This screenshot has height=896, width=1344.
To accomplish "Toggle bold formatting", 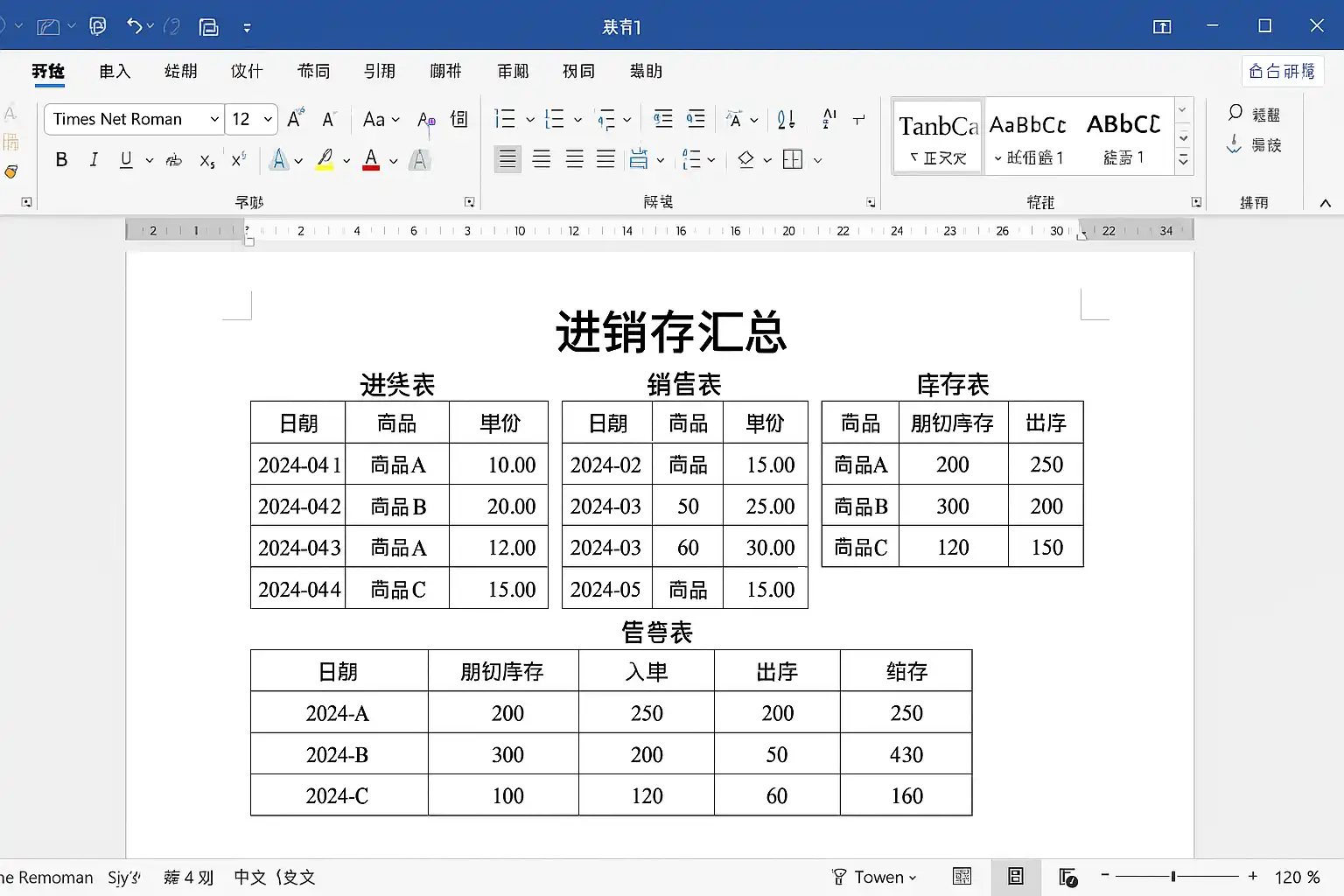I will tap(61, 159).
